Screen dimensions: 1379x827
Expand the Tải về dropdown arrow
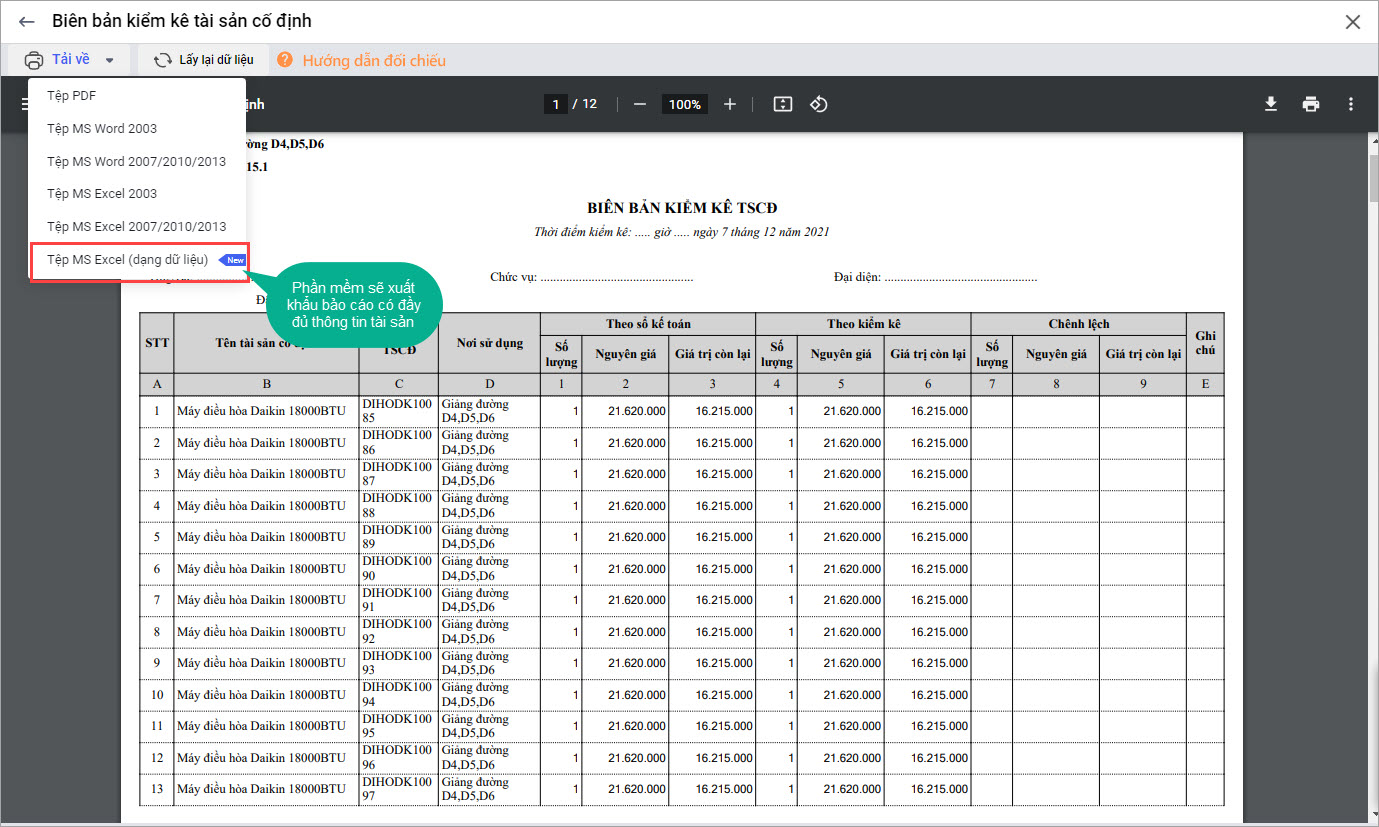coord(109,60)
